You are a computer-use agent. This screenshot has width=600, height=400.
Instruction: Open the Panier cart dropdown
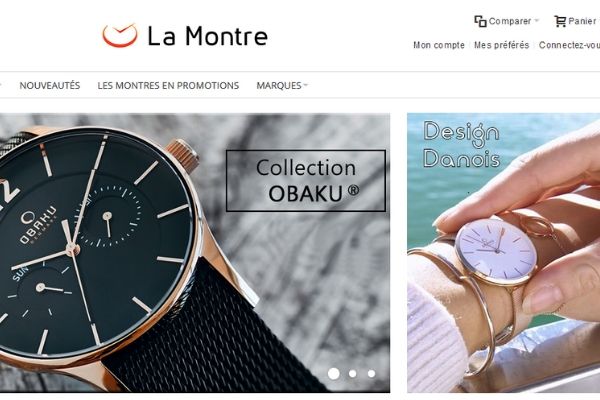click(582, 21)
